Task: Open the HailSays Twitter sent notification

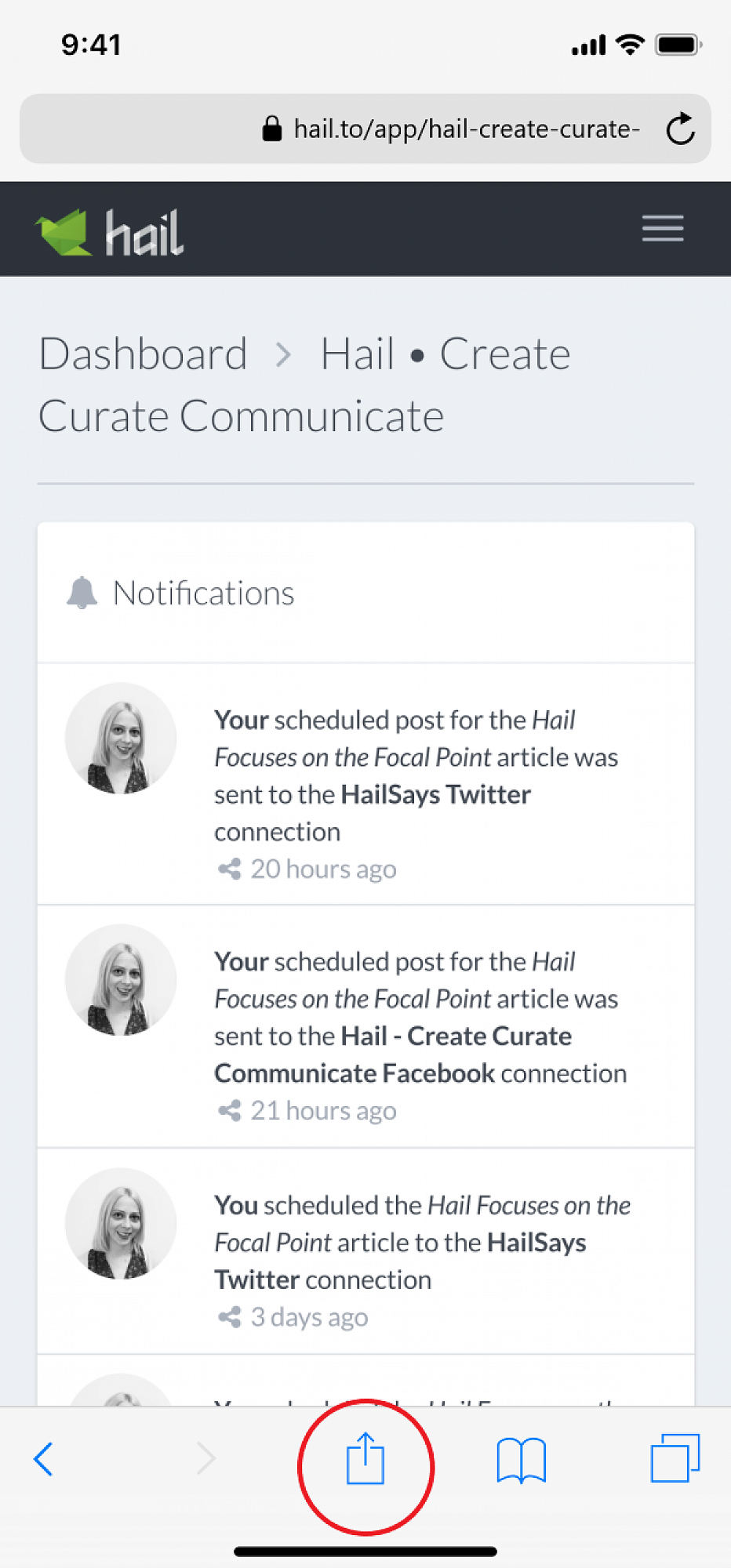Action: click(x=416, y=775)
